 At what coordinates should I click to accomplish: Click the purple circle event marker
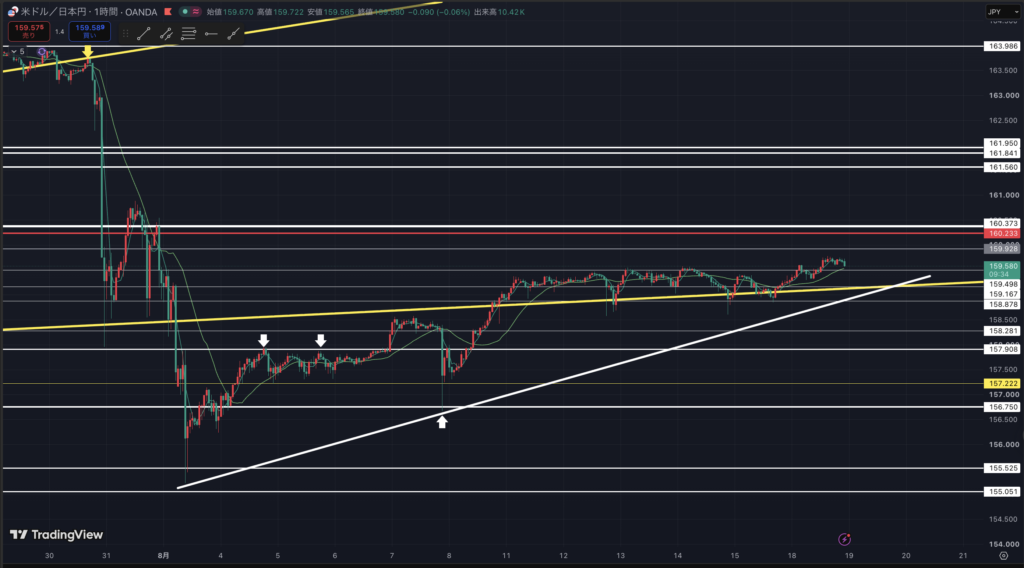click(x=42, y=52)
